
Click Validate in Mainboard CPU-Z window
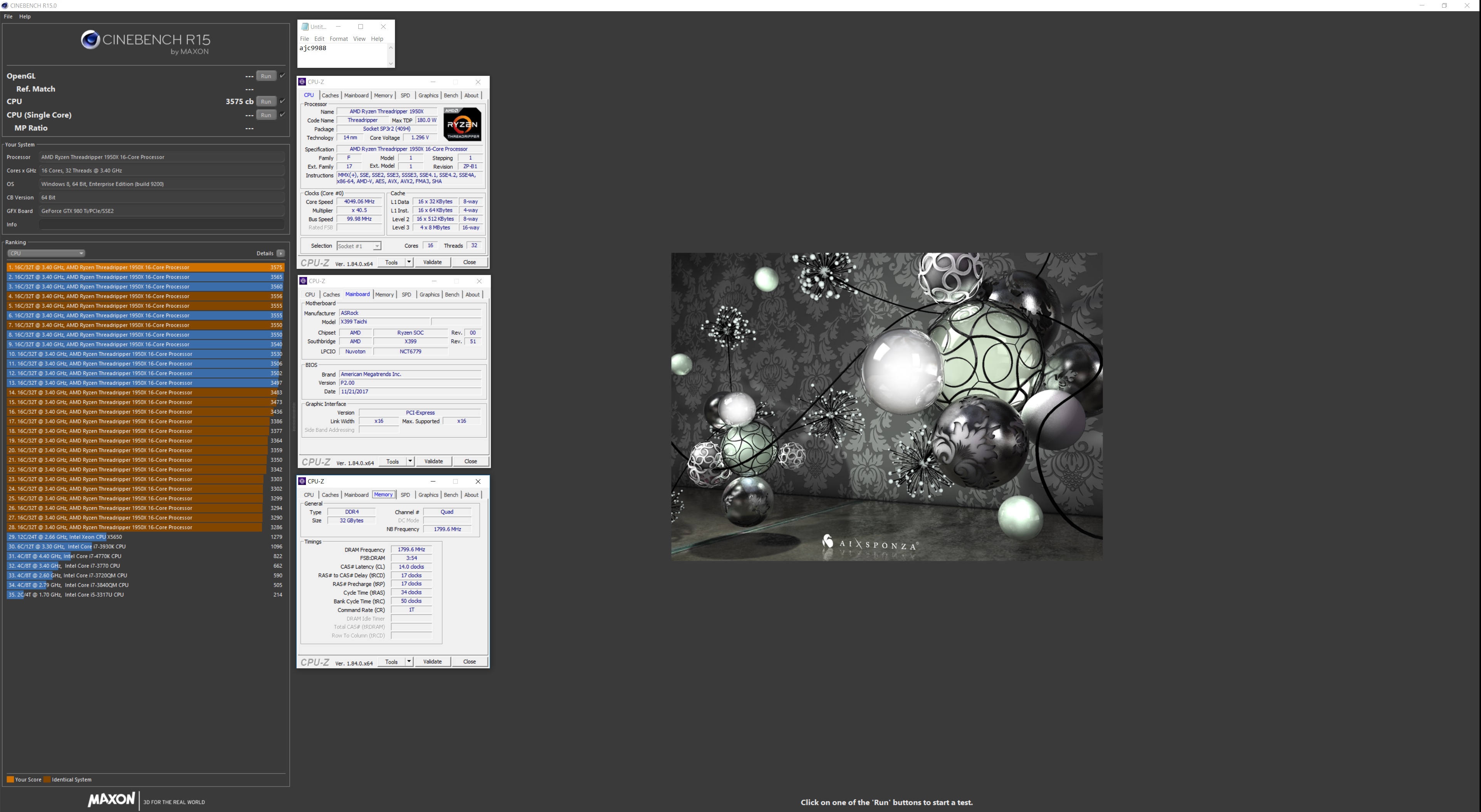(x=433, y=461)
